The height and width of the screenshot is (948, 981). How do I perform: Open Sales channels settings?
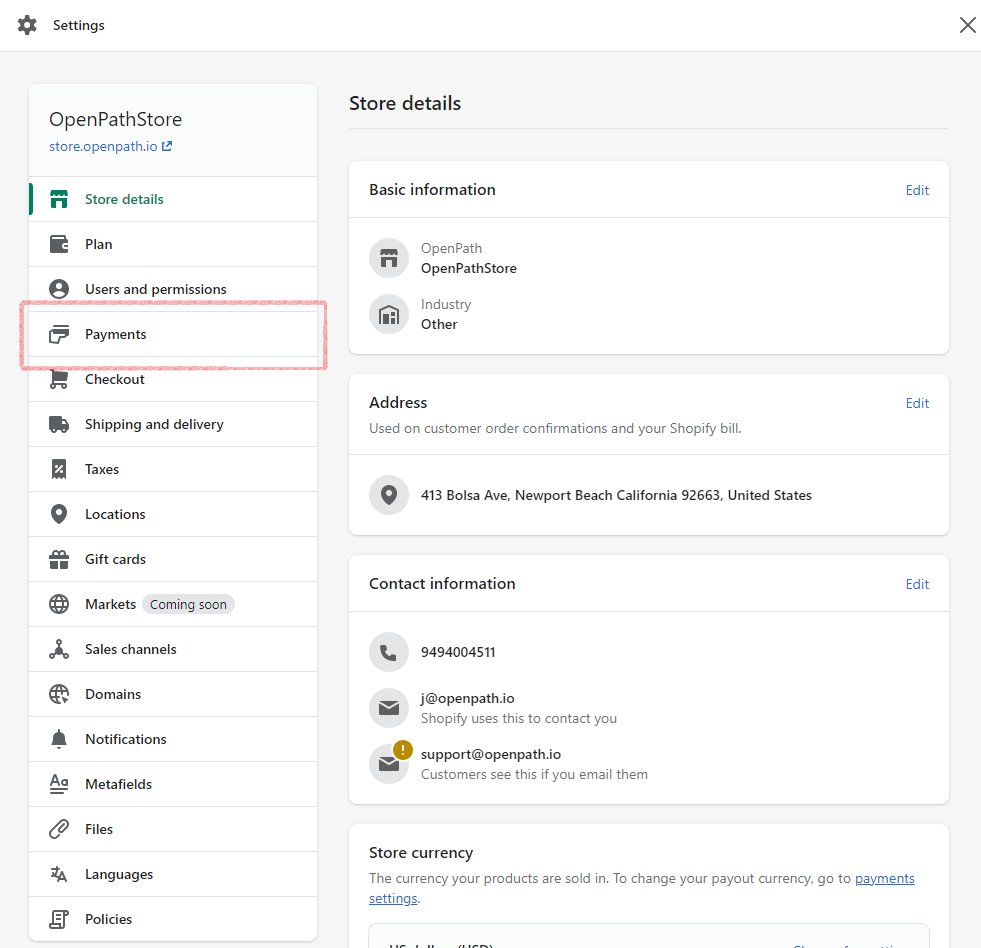[x=173, y=650]
